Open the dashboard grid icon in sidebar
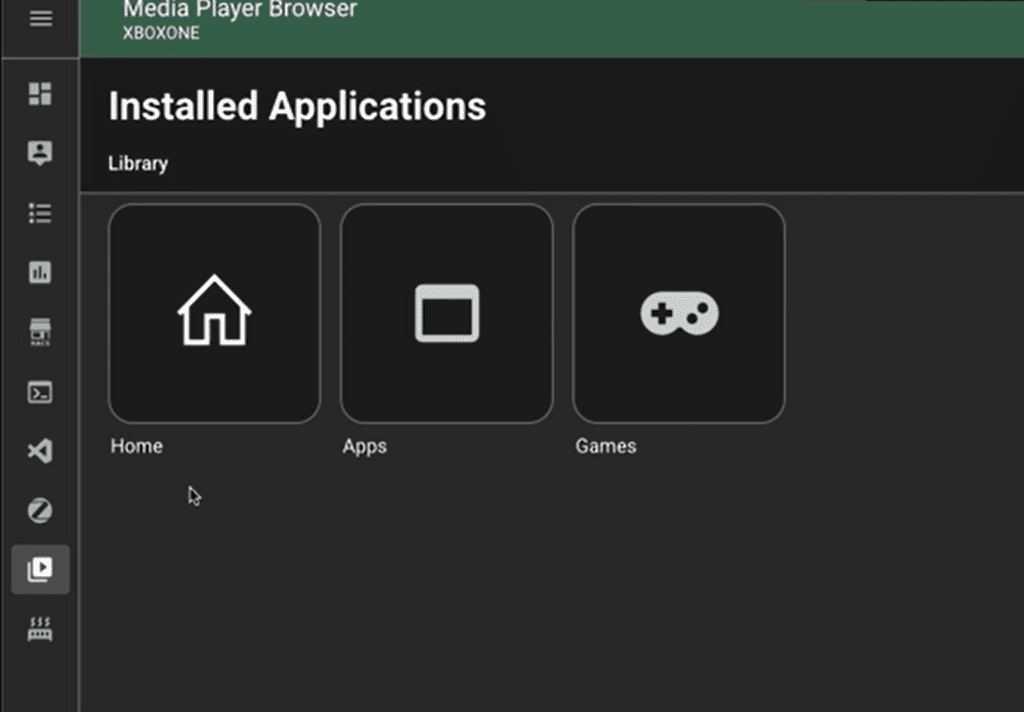Image resolution: width=1024 pixels, height=712 pixels. pos(40,93)
